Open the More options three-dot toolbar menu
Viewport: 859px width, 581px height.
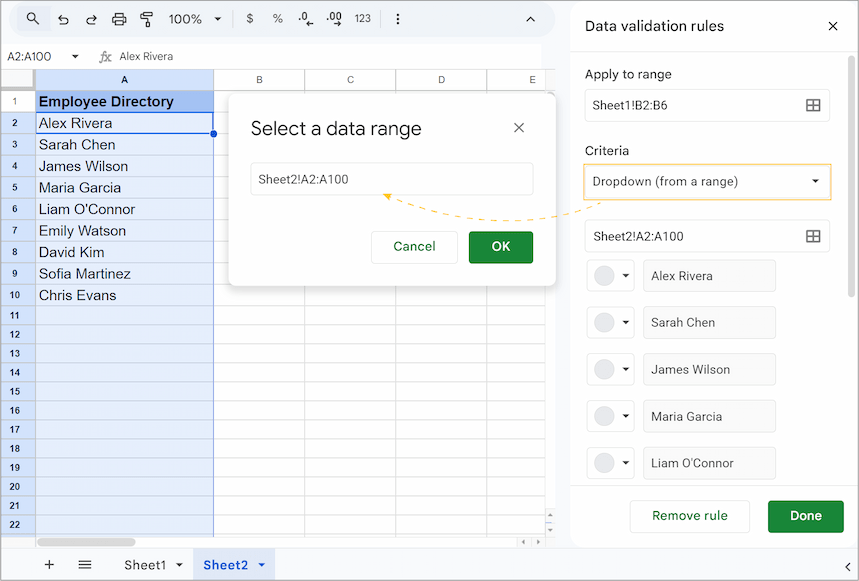397,18
